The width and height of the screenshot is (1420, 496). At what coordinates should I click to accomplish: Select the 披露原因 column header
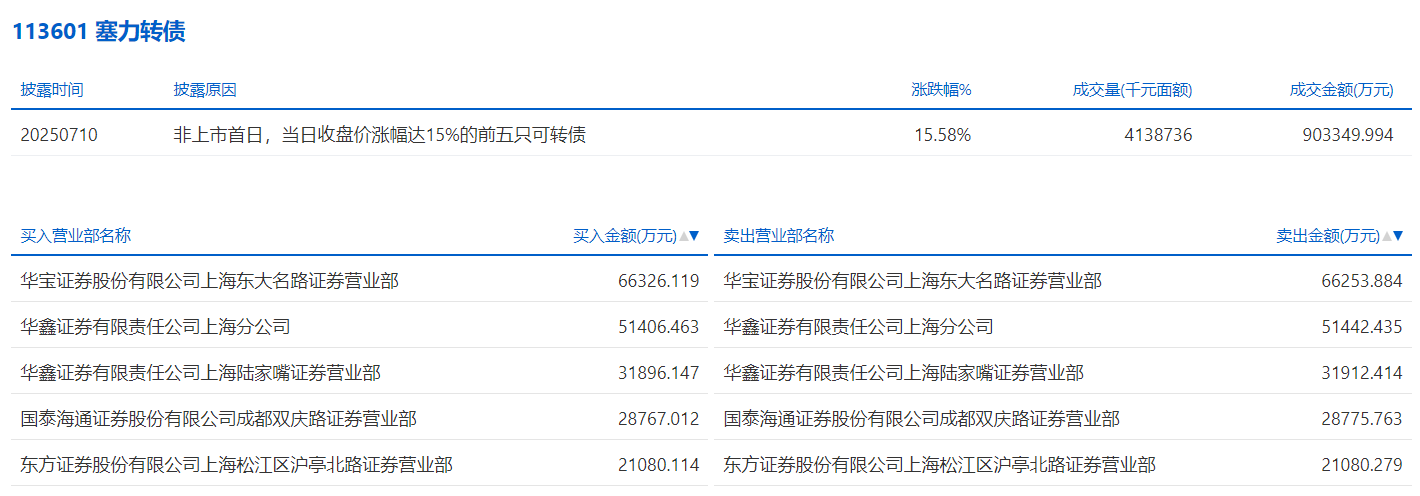pyautogui.click(x=205, y=90)
